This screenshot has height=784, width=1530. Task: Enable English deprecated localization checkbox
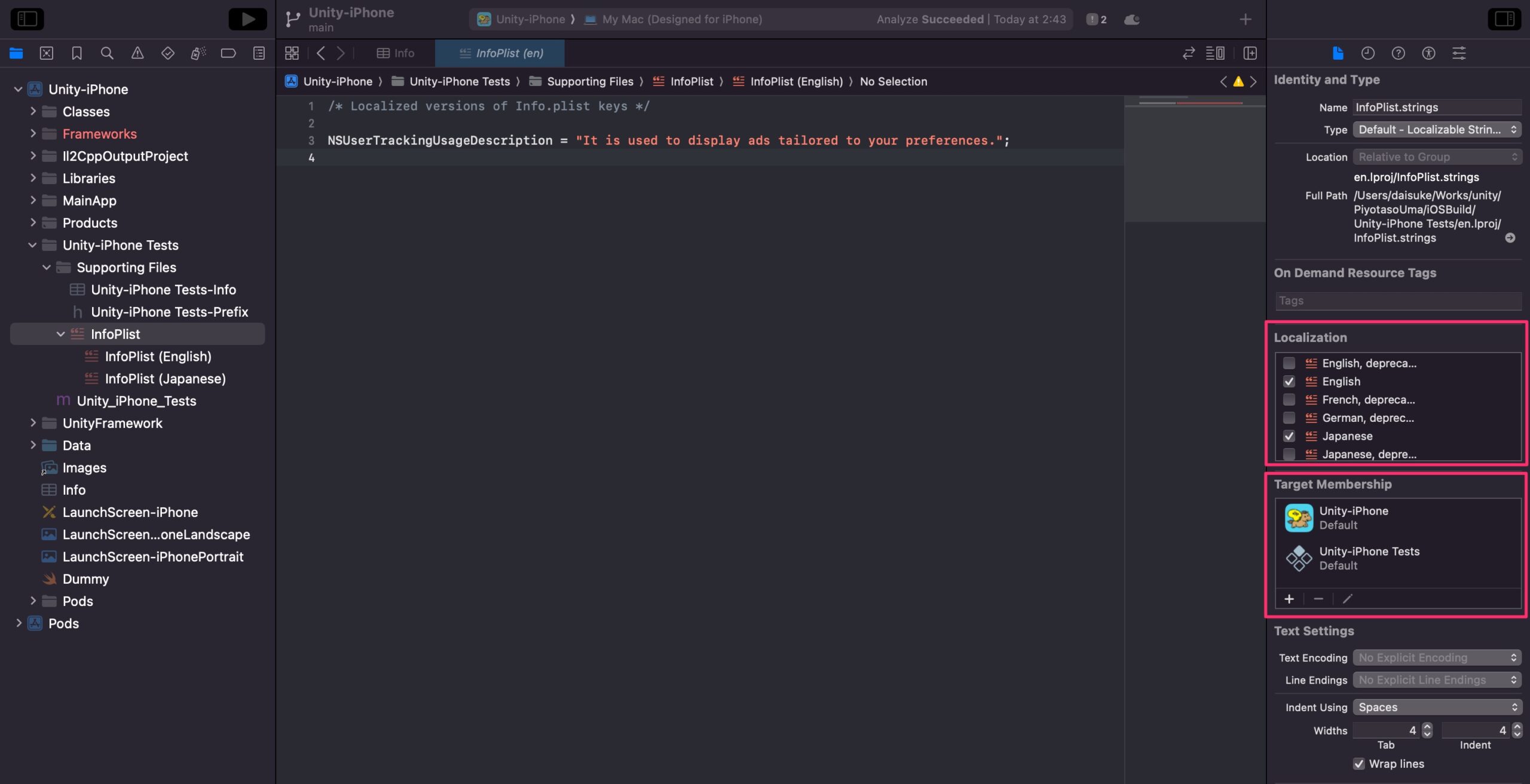click(x=1289, y=363)
